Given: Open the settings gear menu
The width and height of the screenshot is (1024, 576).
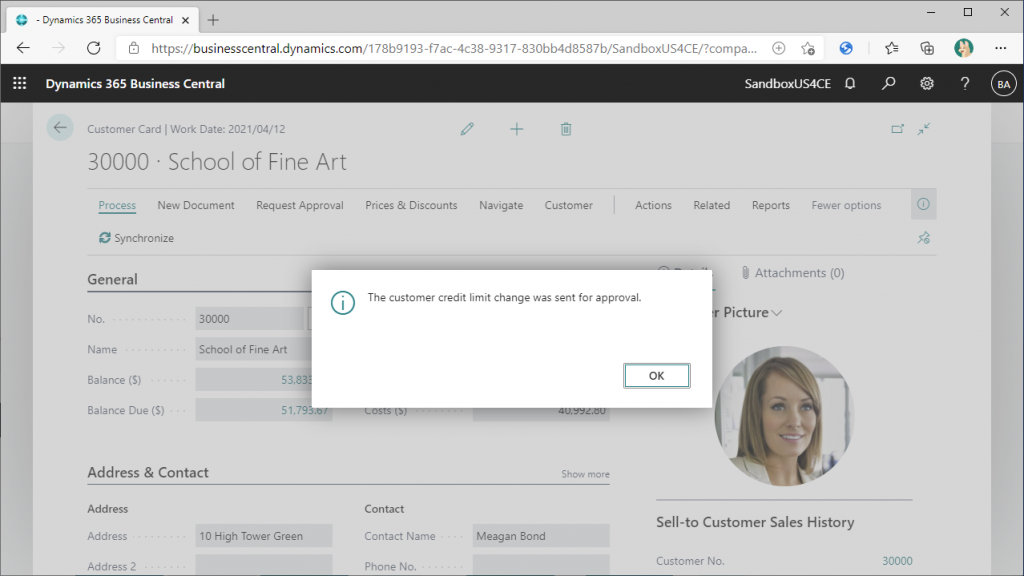Looking at the screenshot, I should (x=927, y=84).
